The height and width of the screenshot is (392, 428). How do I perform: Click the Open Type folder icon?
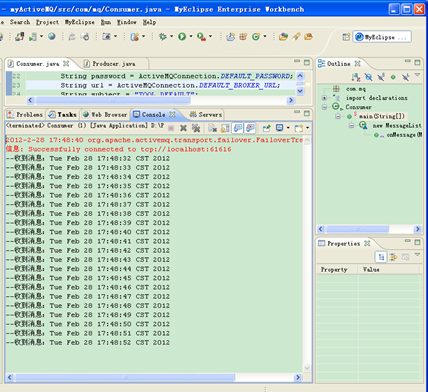point(283,37)
